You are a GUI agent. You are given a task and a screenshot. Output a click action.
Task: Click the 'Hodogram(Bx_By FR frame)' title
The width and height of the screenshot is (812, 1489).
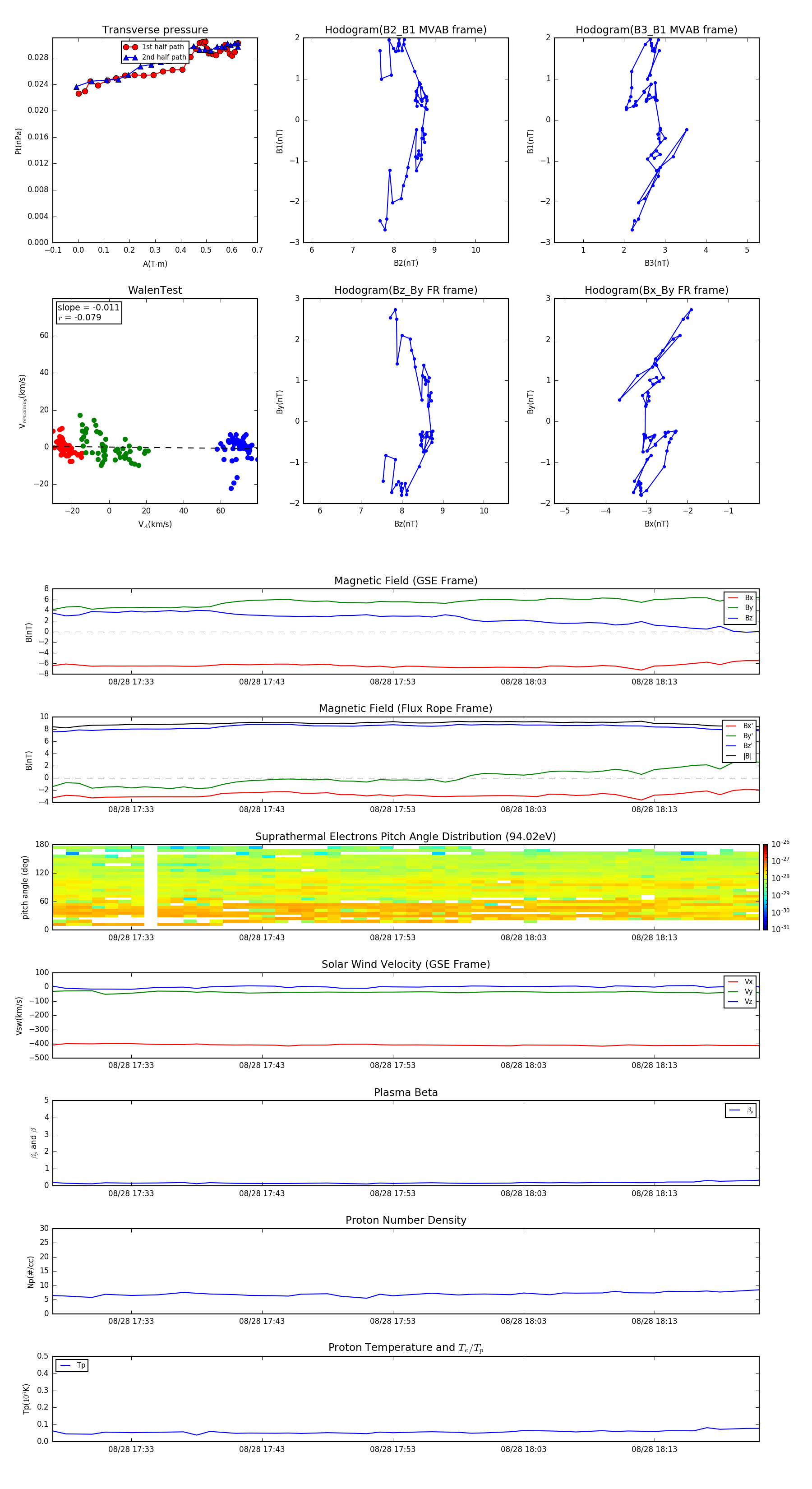(656, 290)
